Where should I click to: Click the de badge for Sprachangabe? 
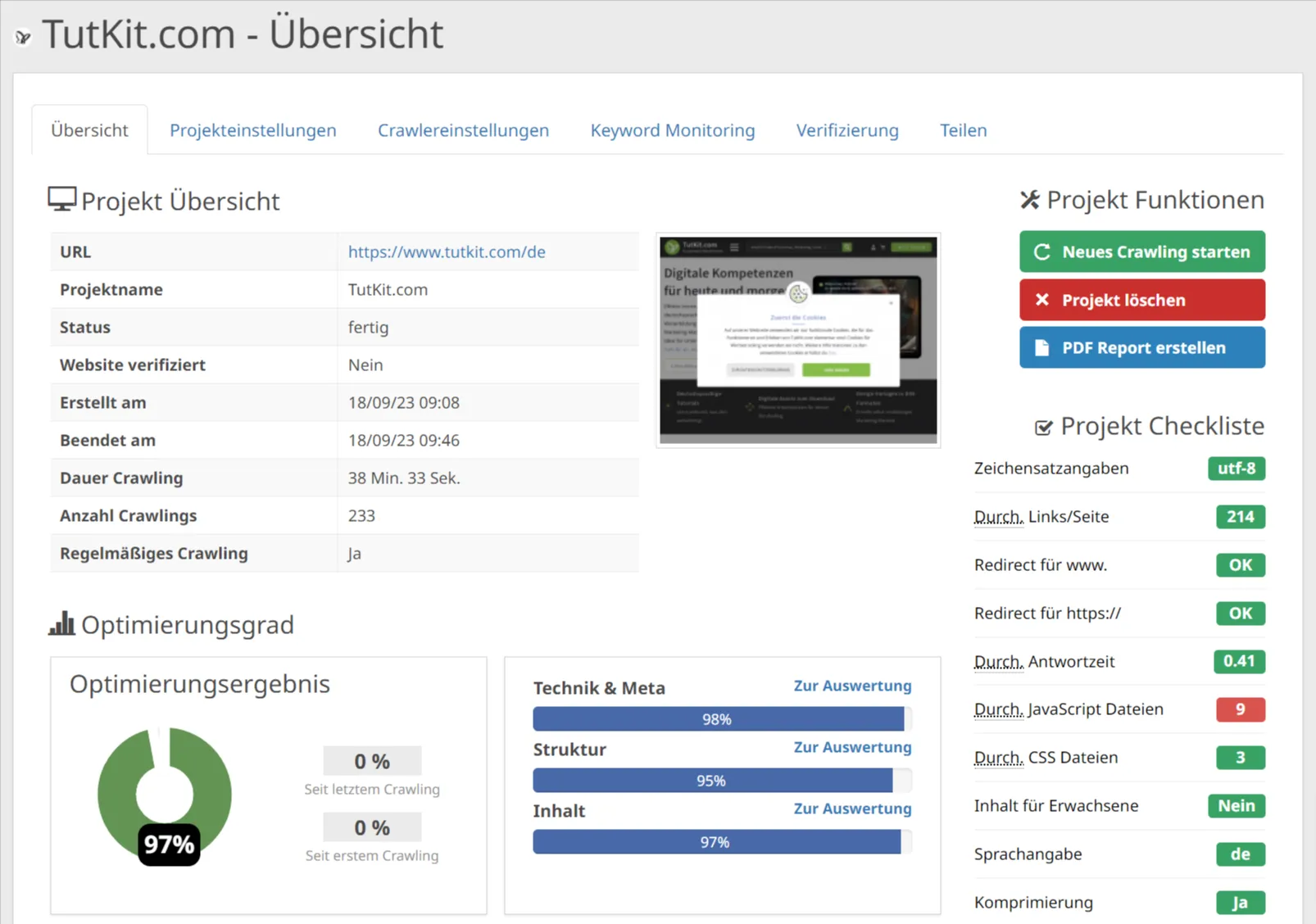1241,854
